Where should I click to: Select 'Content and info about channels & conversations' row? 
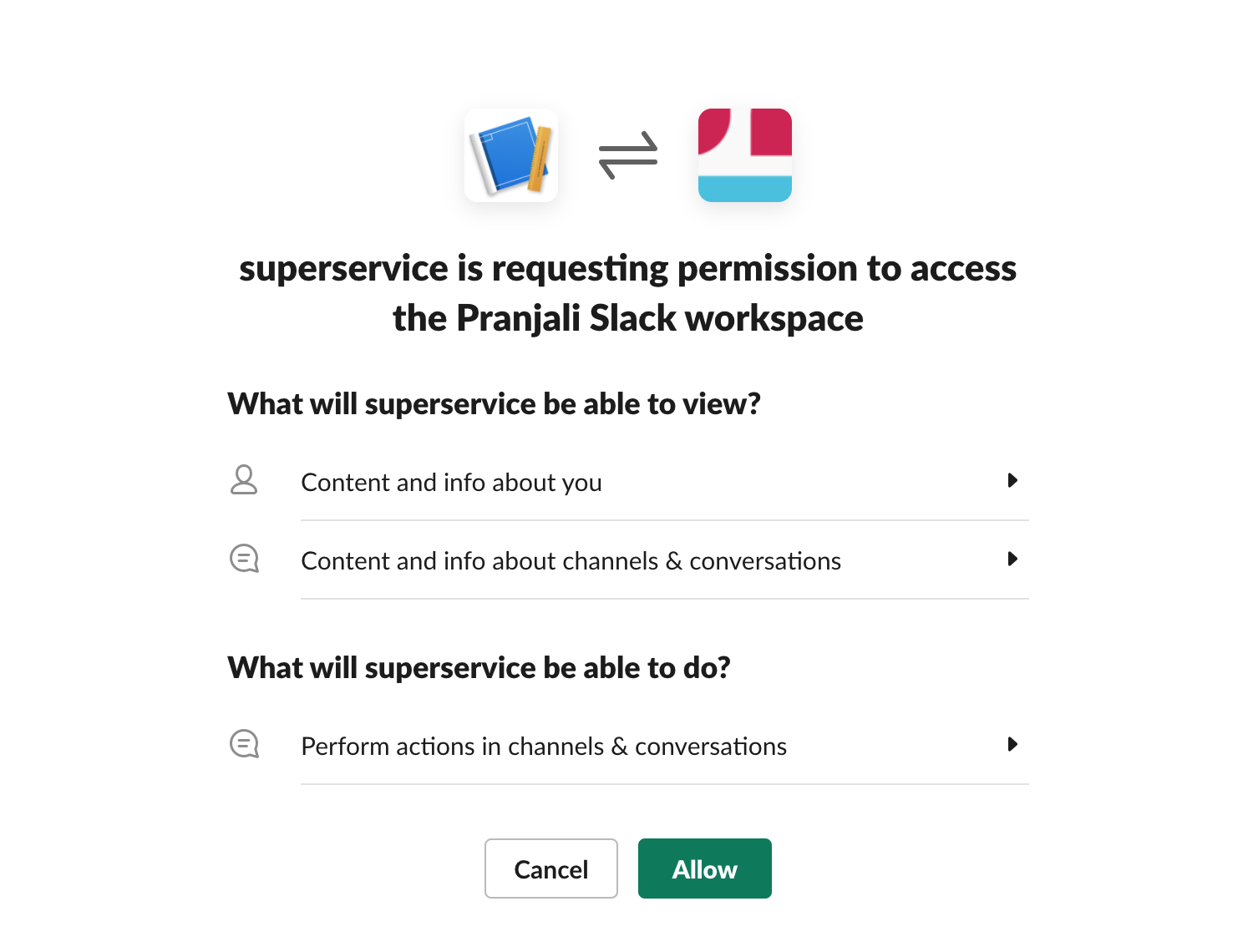[x=571, y=561]
